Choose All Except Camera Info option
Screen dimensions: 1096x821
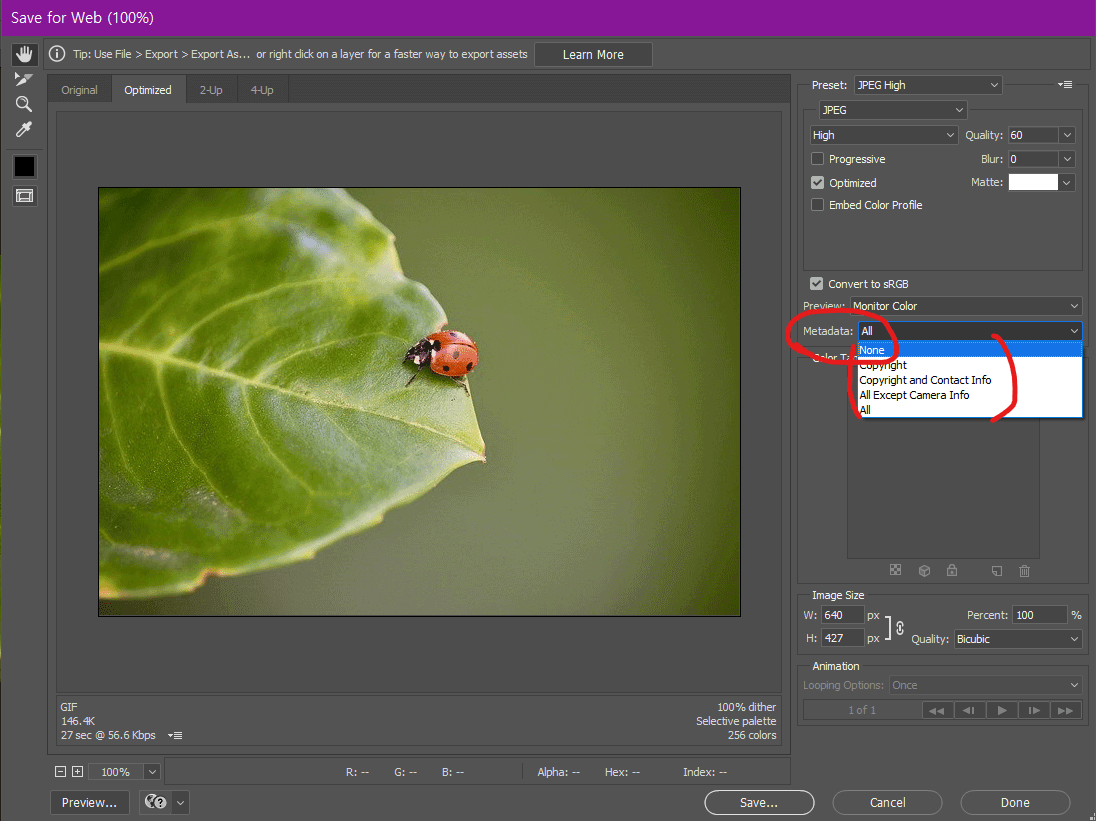pyautogui.click(x=969, y=395)
